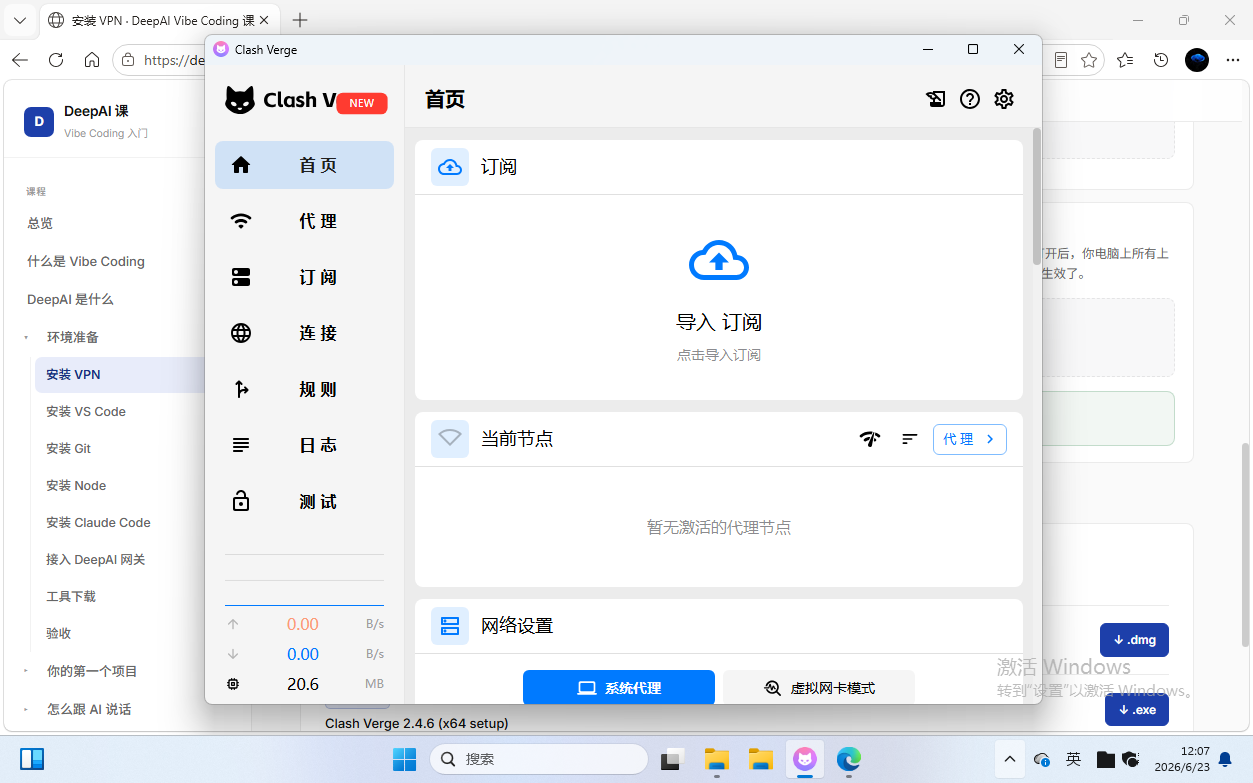
Task: Click the favorites star icon in address bar
Action: (1088, 60)
